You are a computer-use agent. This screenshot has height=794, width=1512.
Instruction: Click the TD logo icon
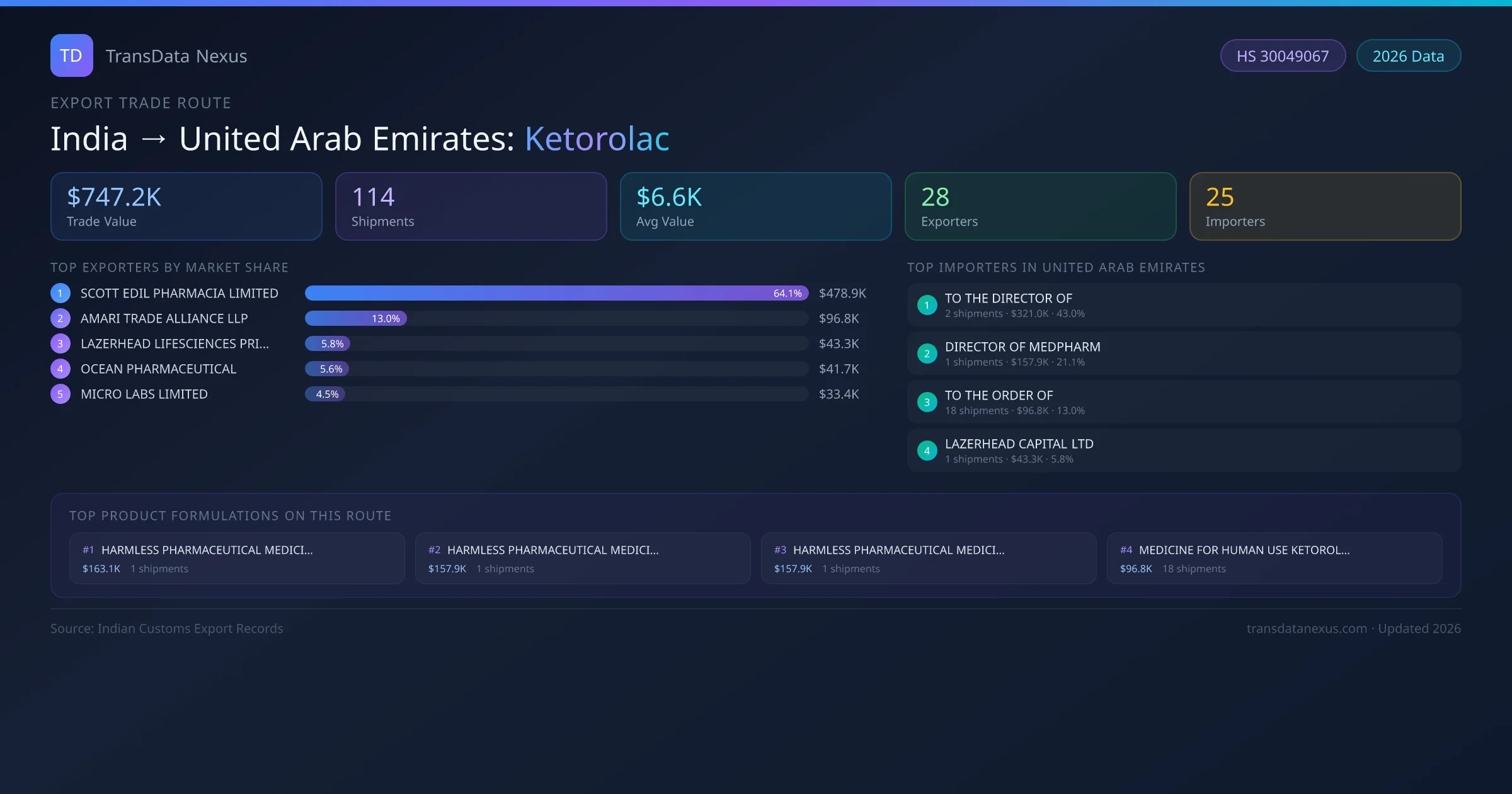click(71, 55)
